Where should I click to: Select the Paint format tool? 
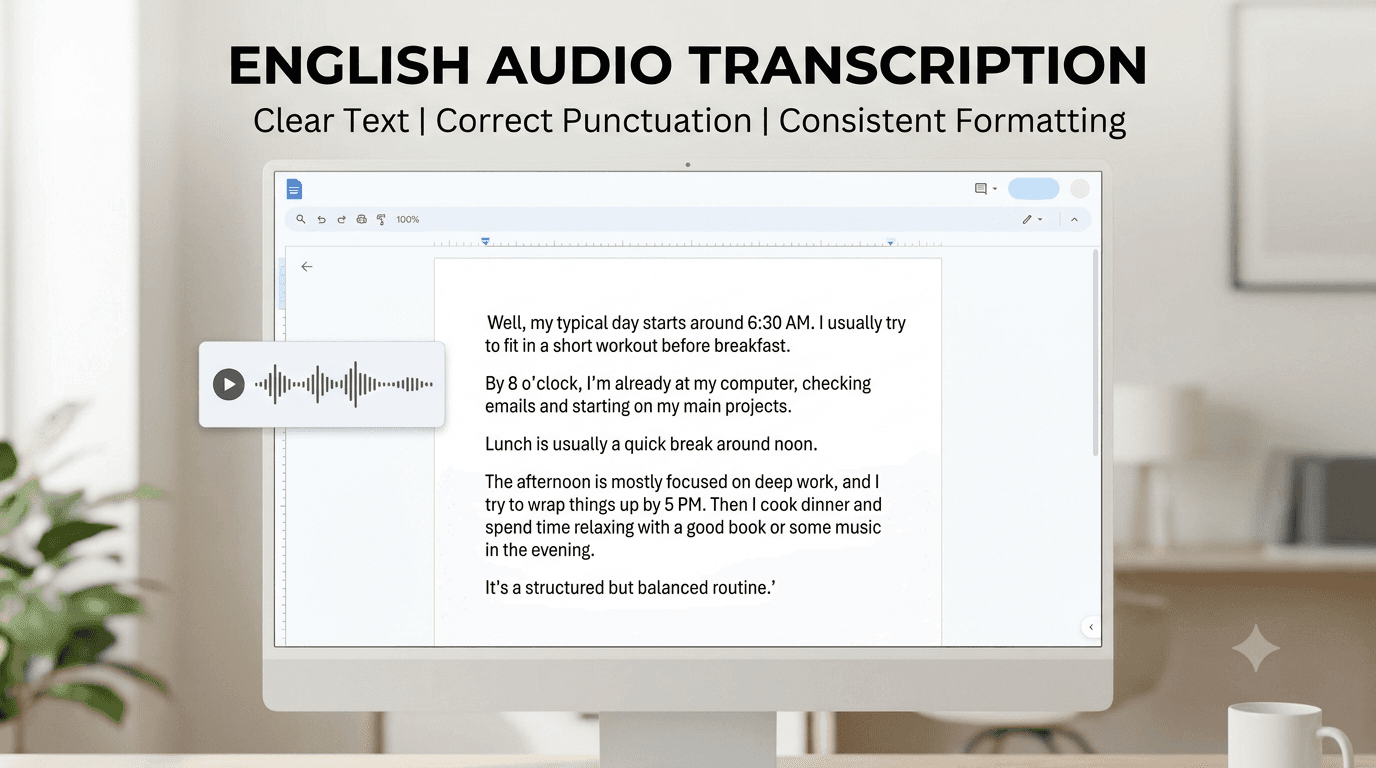click(x=381, y=219)
